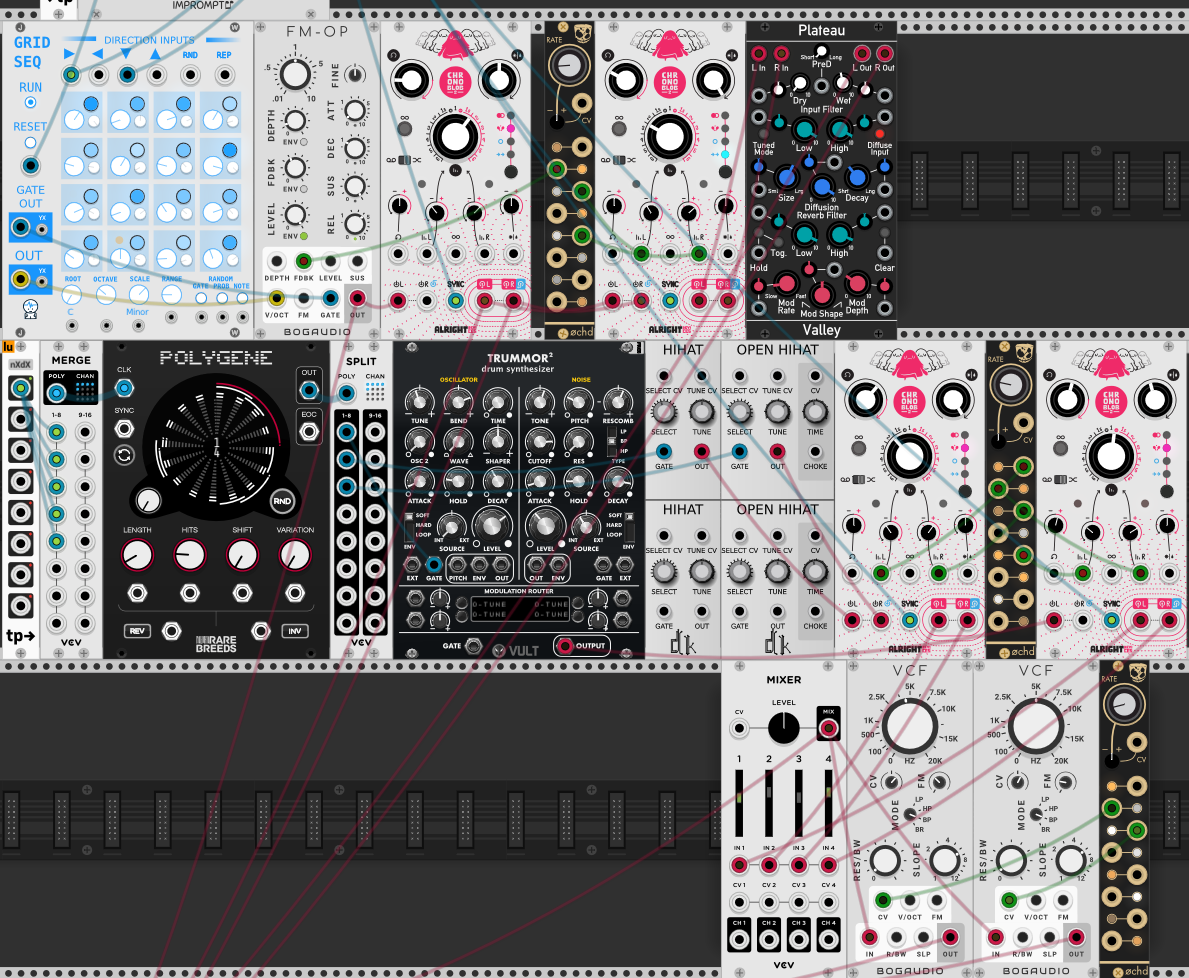Click the random GATE button on Grid Seq

click(201, 298)
